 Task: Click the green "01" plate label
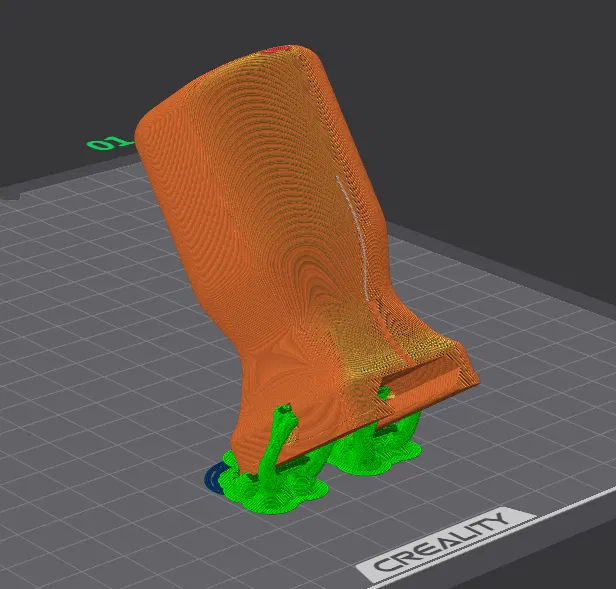(109, 143)
